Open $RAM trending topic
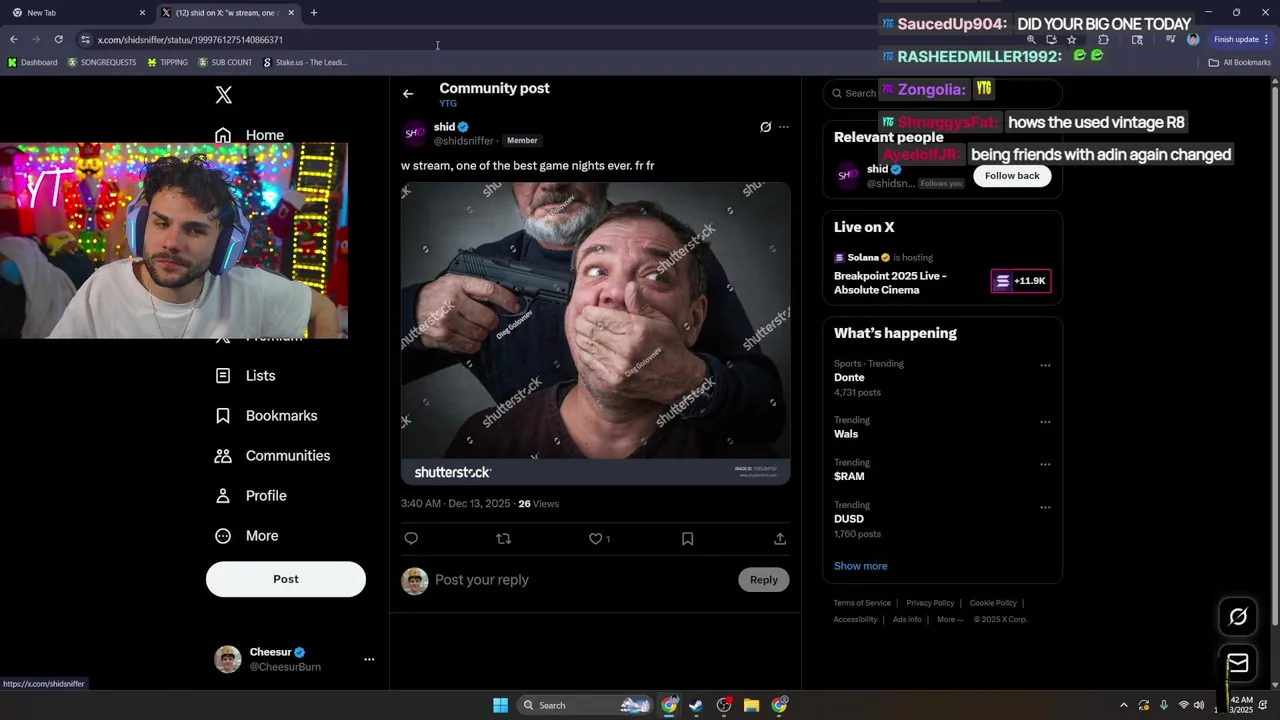 point(849,477)
